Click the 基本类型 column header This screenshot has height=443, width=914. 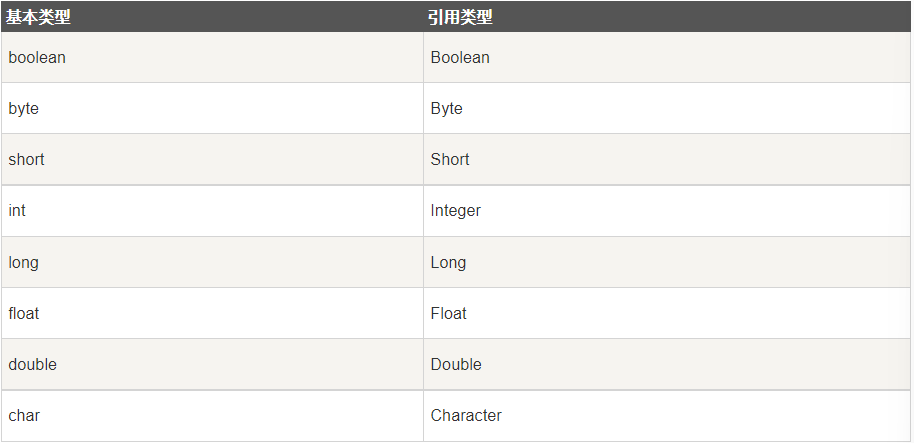38,17
